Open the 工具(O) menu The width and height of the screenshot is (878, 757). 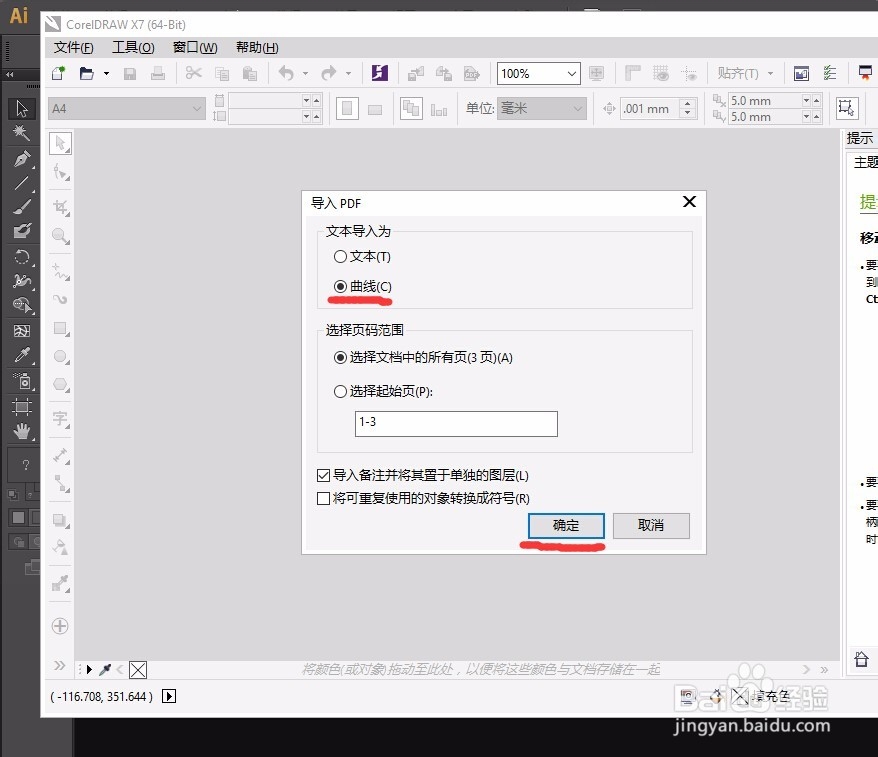pos(133,47)
